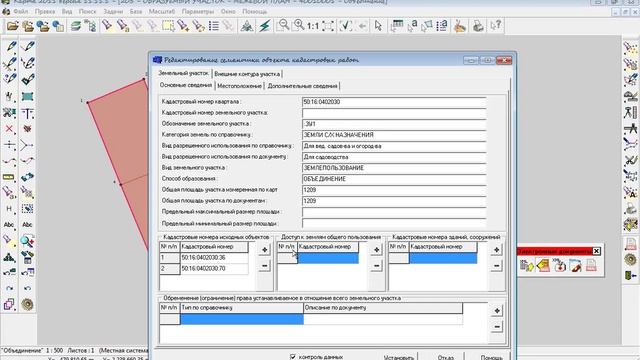The image size is (640, 360).
Task: Remove row from source objects cadastral numbers
Action: tap(264, 266)
